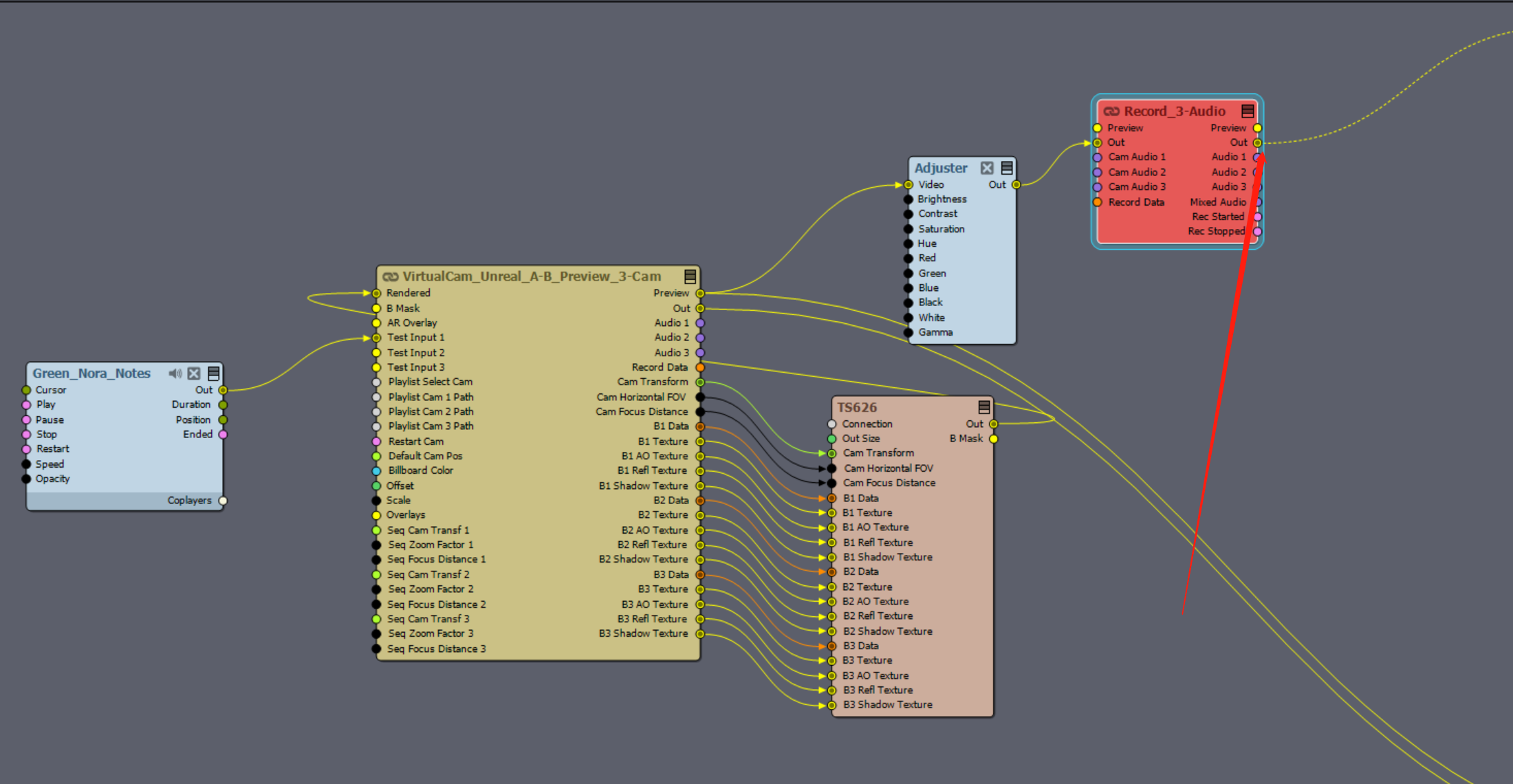
Task: Click the Play trigger pin on Green_Nora_Notes
Action: (x=27, y=405)
